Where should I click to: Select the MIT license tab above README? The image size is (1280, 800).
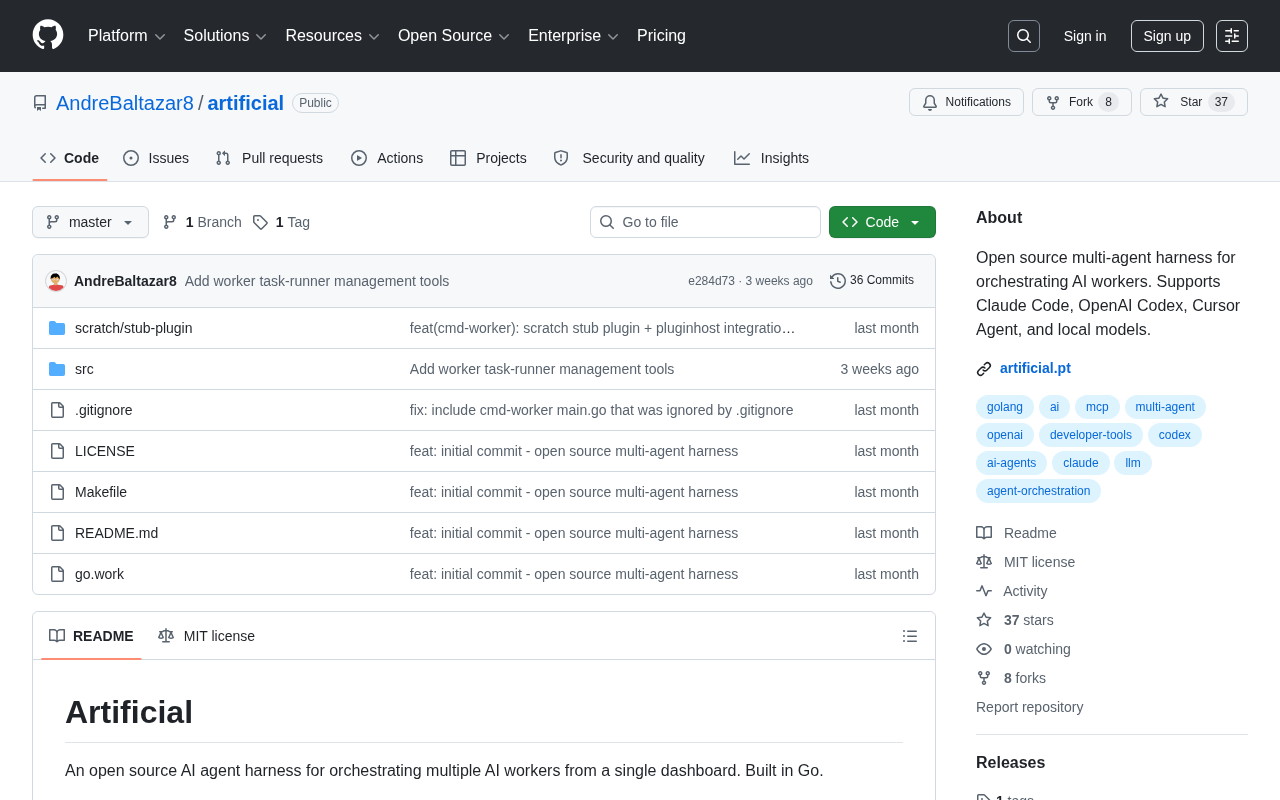[x=206, y=636]
